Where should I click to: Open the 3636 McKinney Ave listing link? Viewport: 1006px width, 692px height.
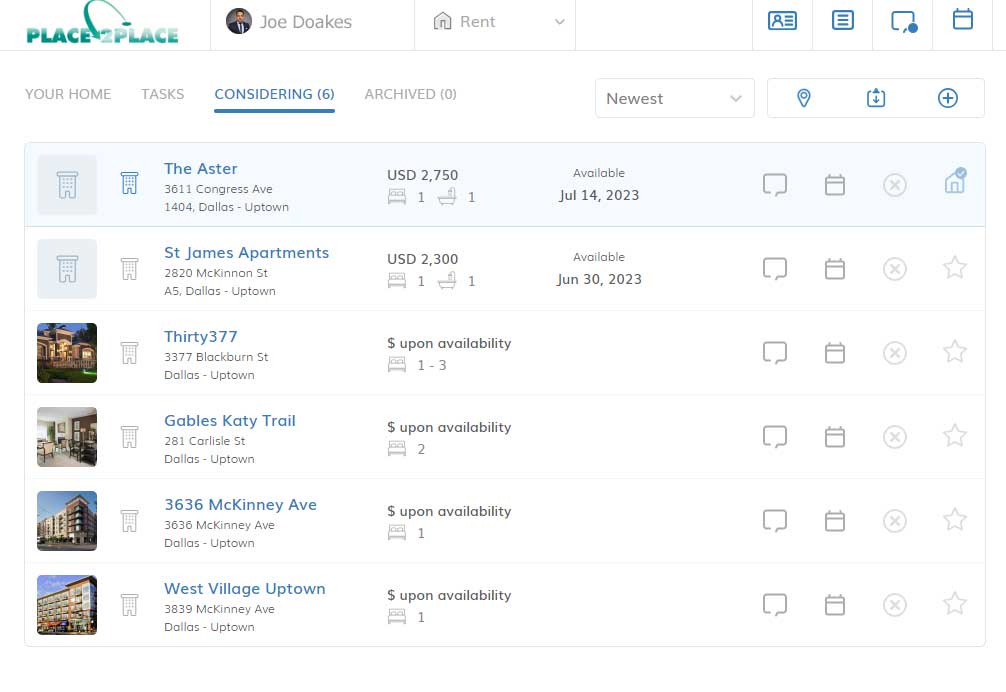(x=241, y=505)
